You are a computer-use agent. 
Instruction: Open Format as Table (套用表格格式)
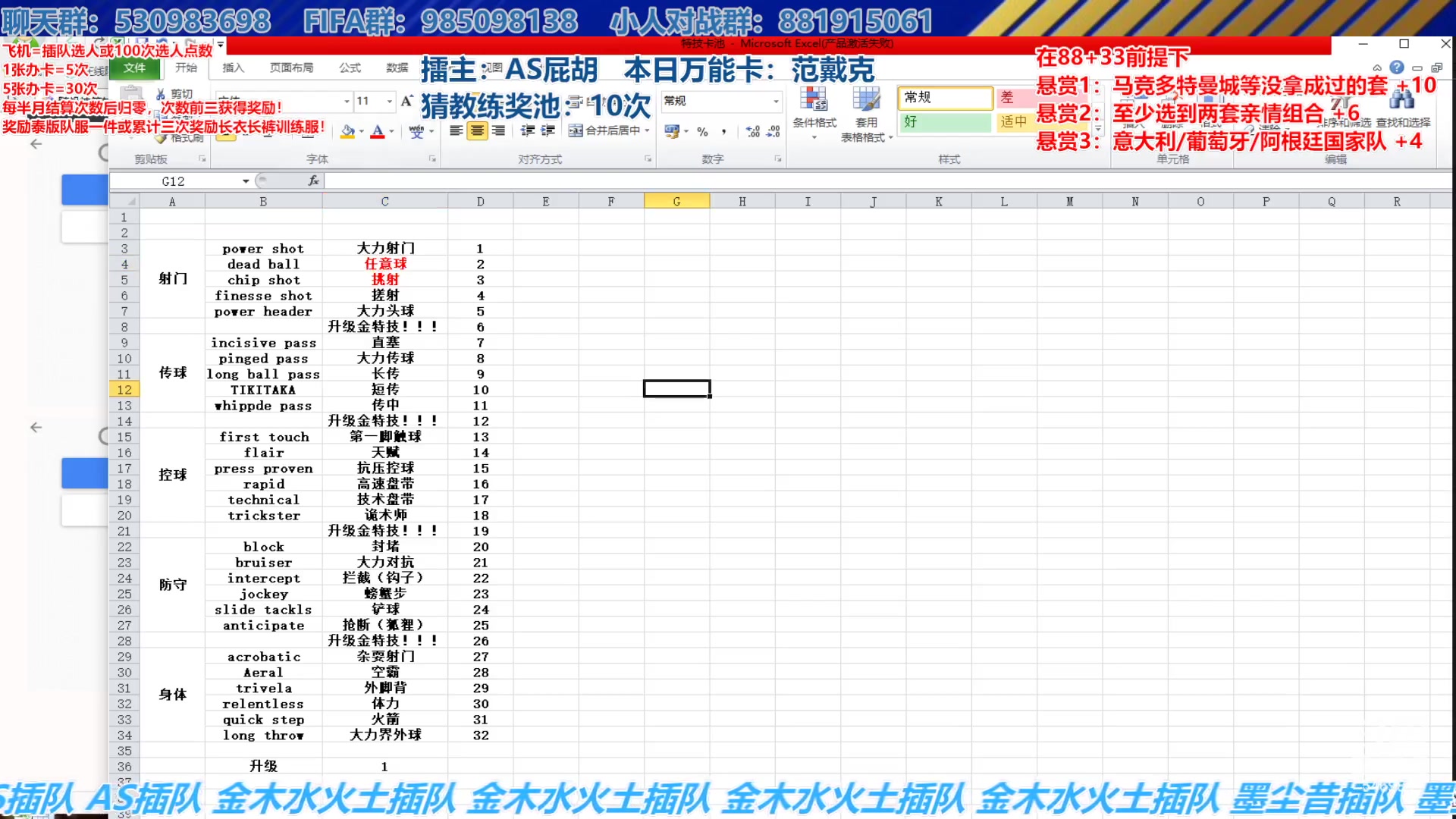pos(866,114)
